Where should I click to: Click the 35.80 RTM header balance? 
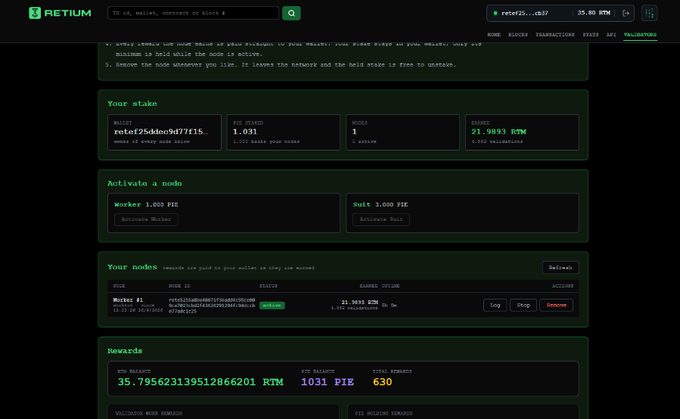click(594, 13)
